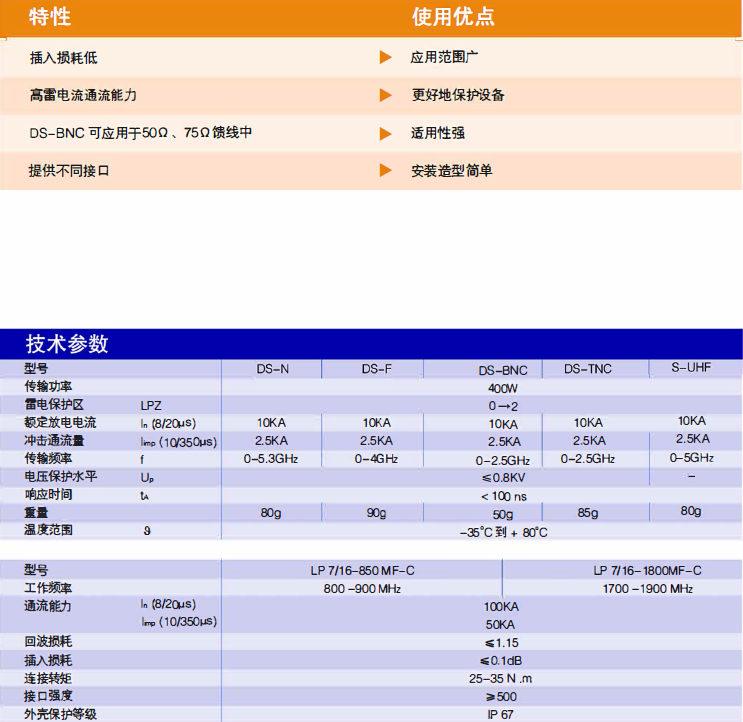Select the 特性 header text

(50, 17)
